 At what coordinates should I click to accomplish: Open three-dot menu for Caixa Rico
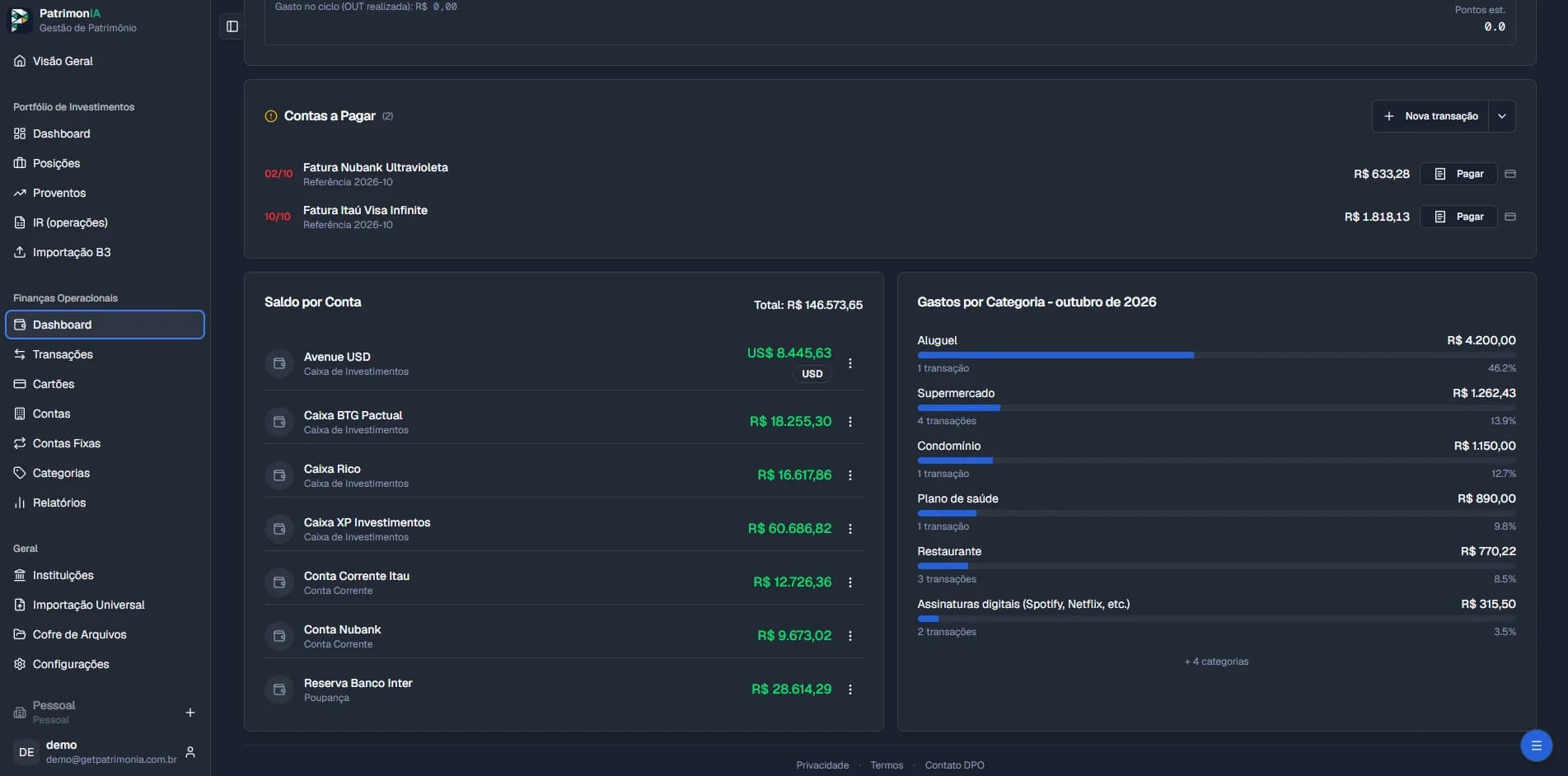click(850, 475)
